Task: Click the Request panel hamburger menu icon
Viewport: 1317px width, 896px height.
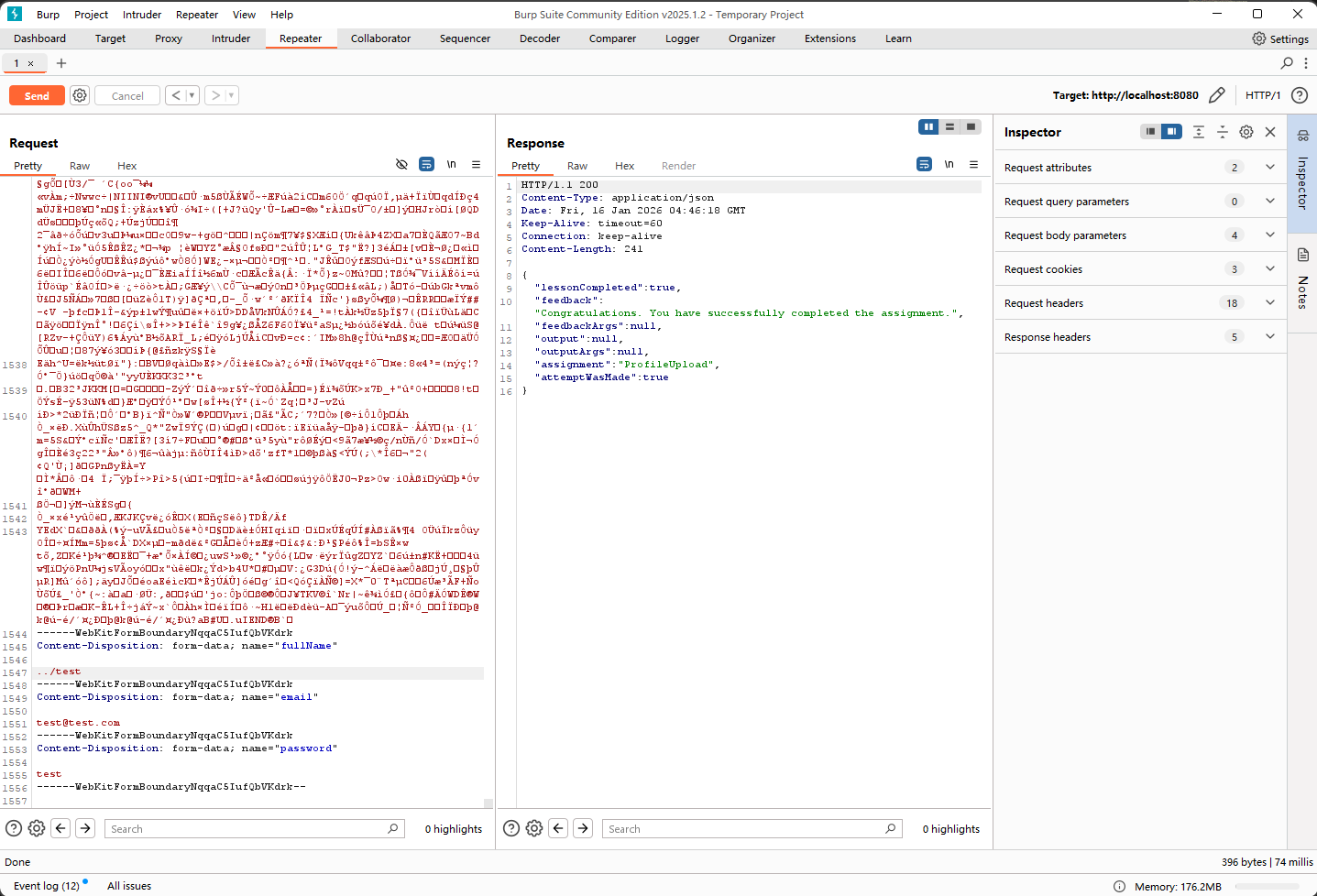Action: [476, 165]
